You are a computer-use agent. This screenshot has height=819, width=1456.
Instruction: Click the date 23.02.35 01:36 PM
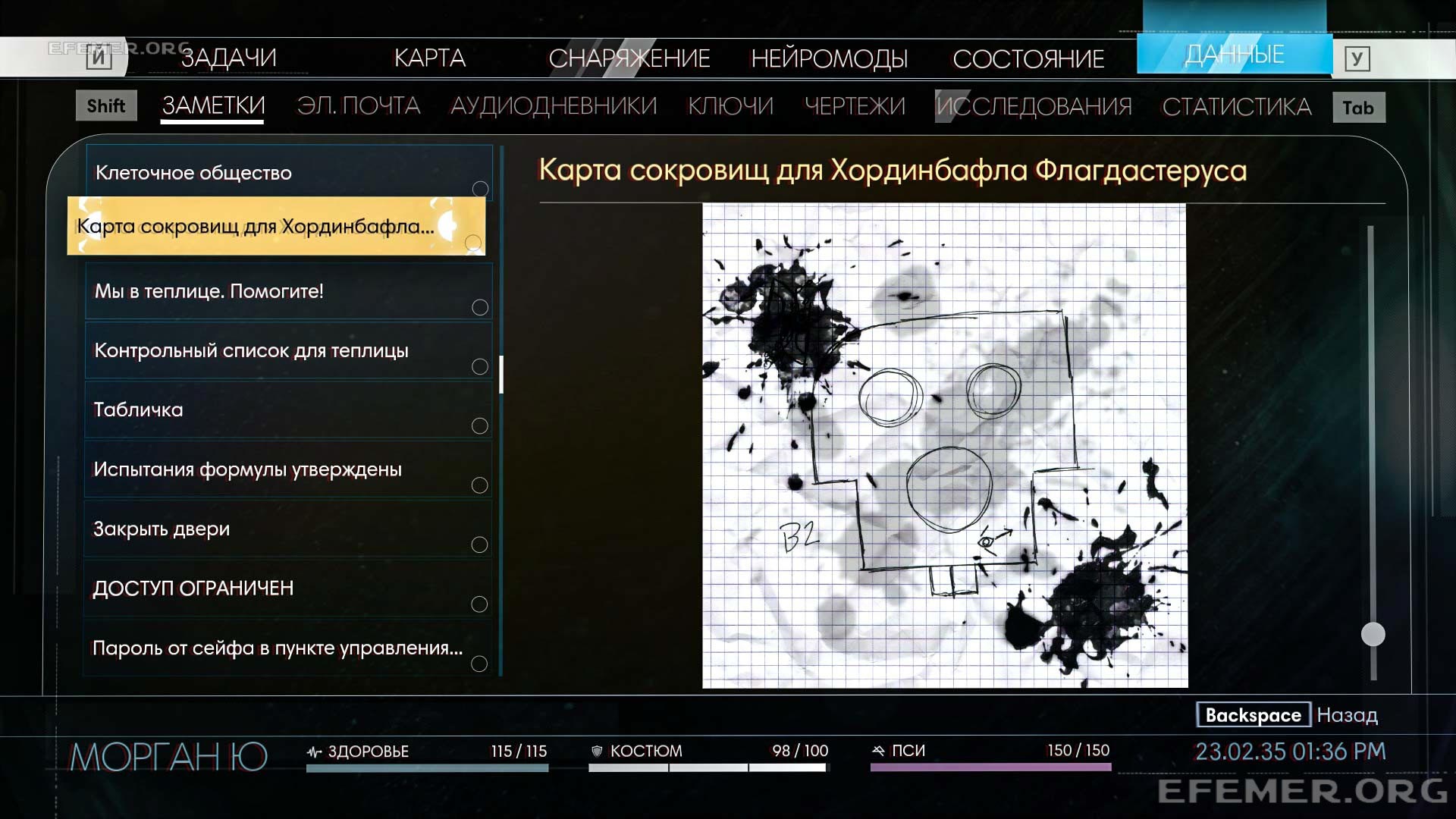pyautogui.click(x=1291, y=752)
